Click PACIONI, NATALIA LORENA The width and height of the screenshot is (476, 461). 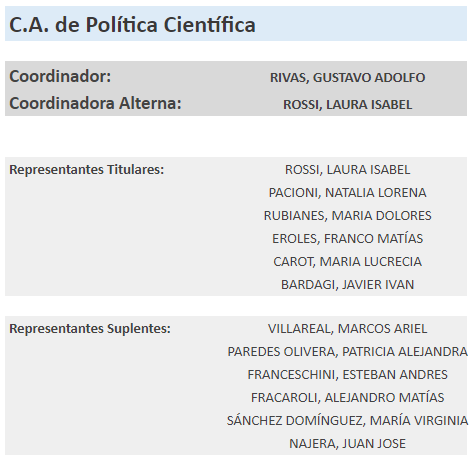(x=347, y=193)
